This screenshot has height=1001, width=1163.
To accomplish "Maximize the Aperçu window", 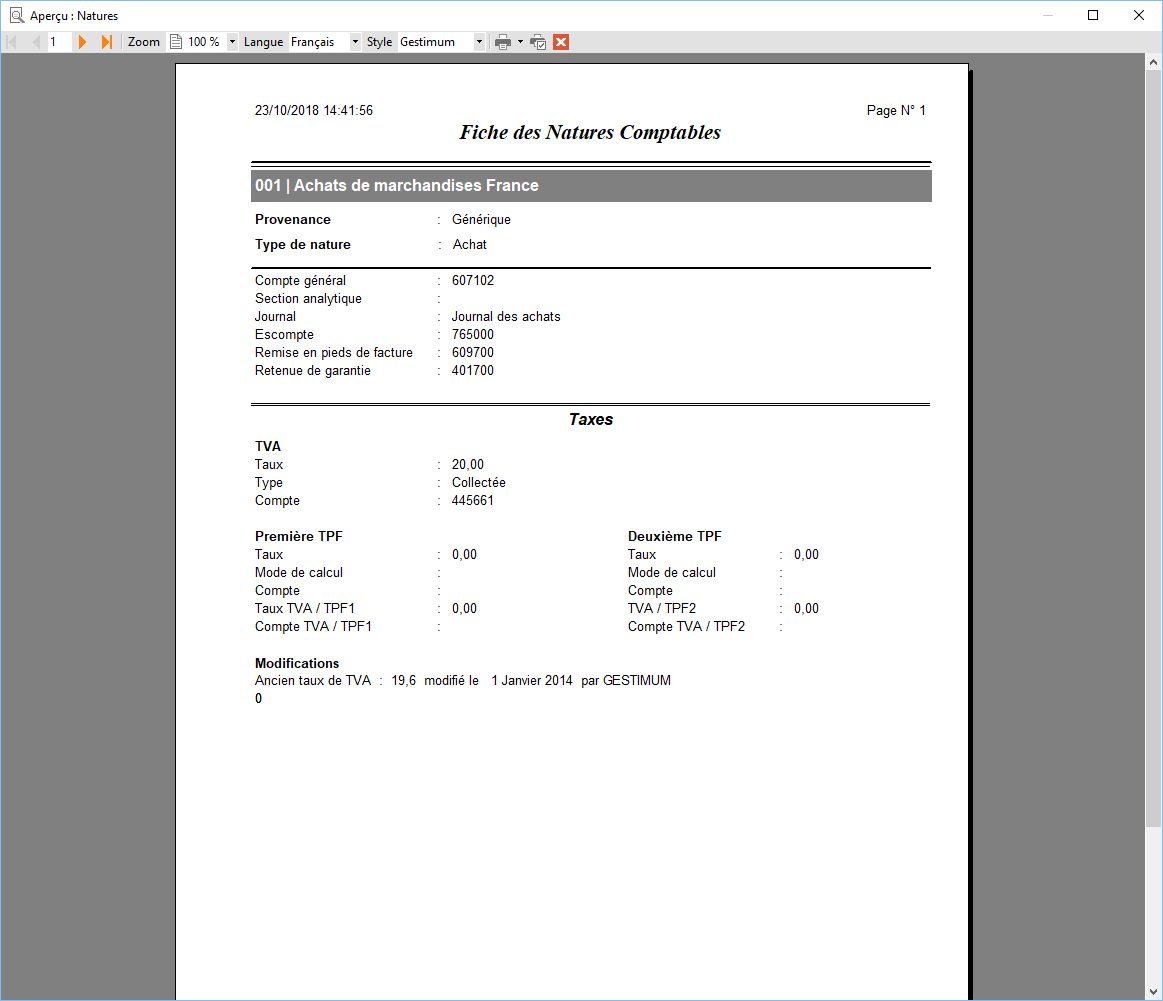I will (1093, 15).
